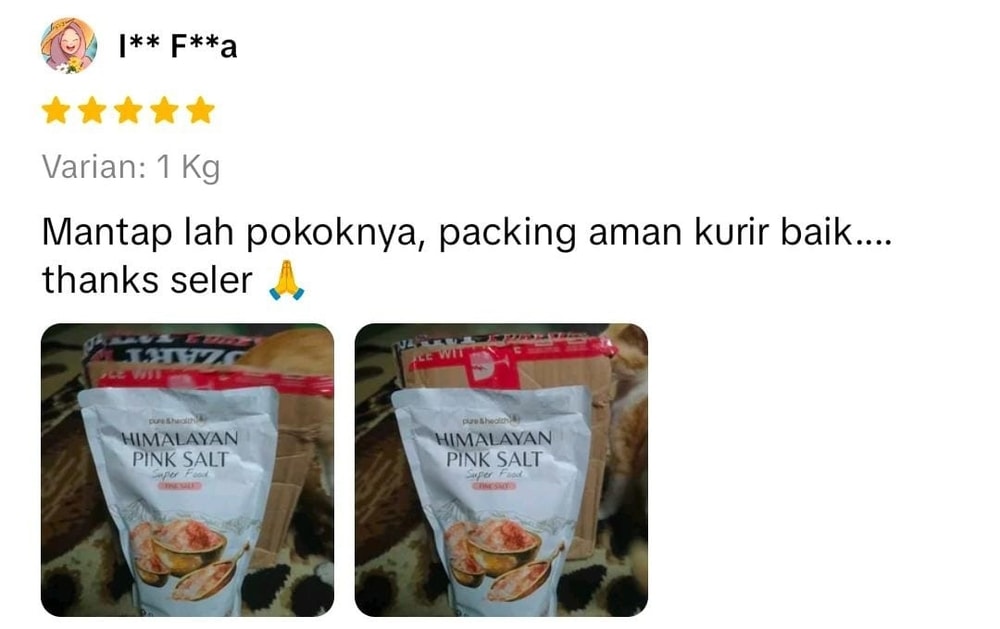Screen dimensions: 1000x629
Task: Open the second review photo thumbnail
Action: click(x=501, y=470)
